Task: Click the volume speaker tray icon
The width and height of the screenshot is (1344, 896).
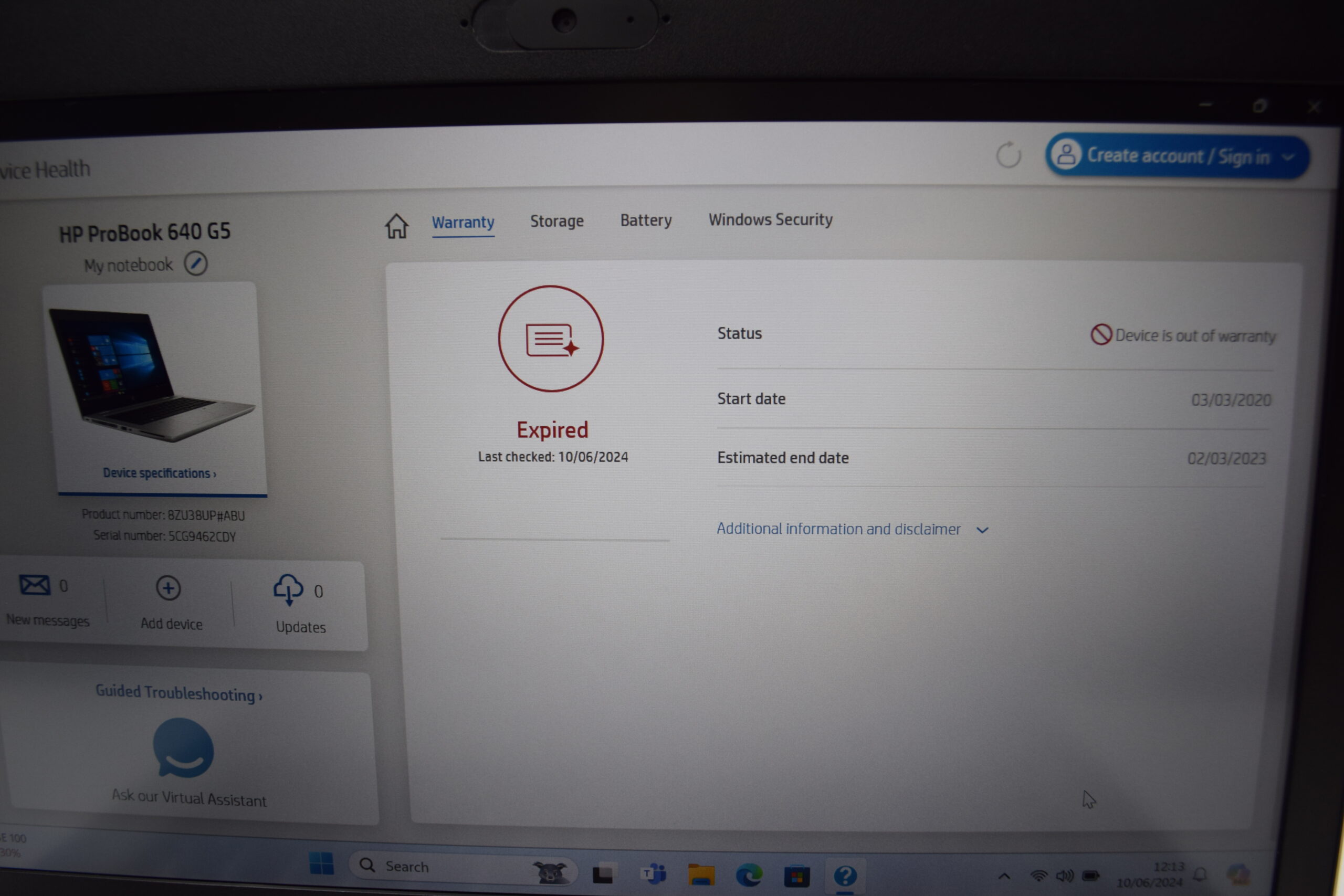Action: [x=1065, y=876]
